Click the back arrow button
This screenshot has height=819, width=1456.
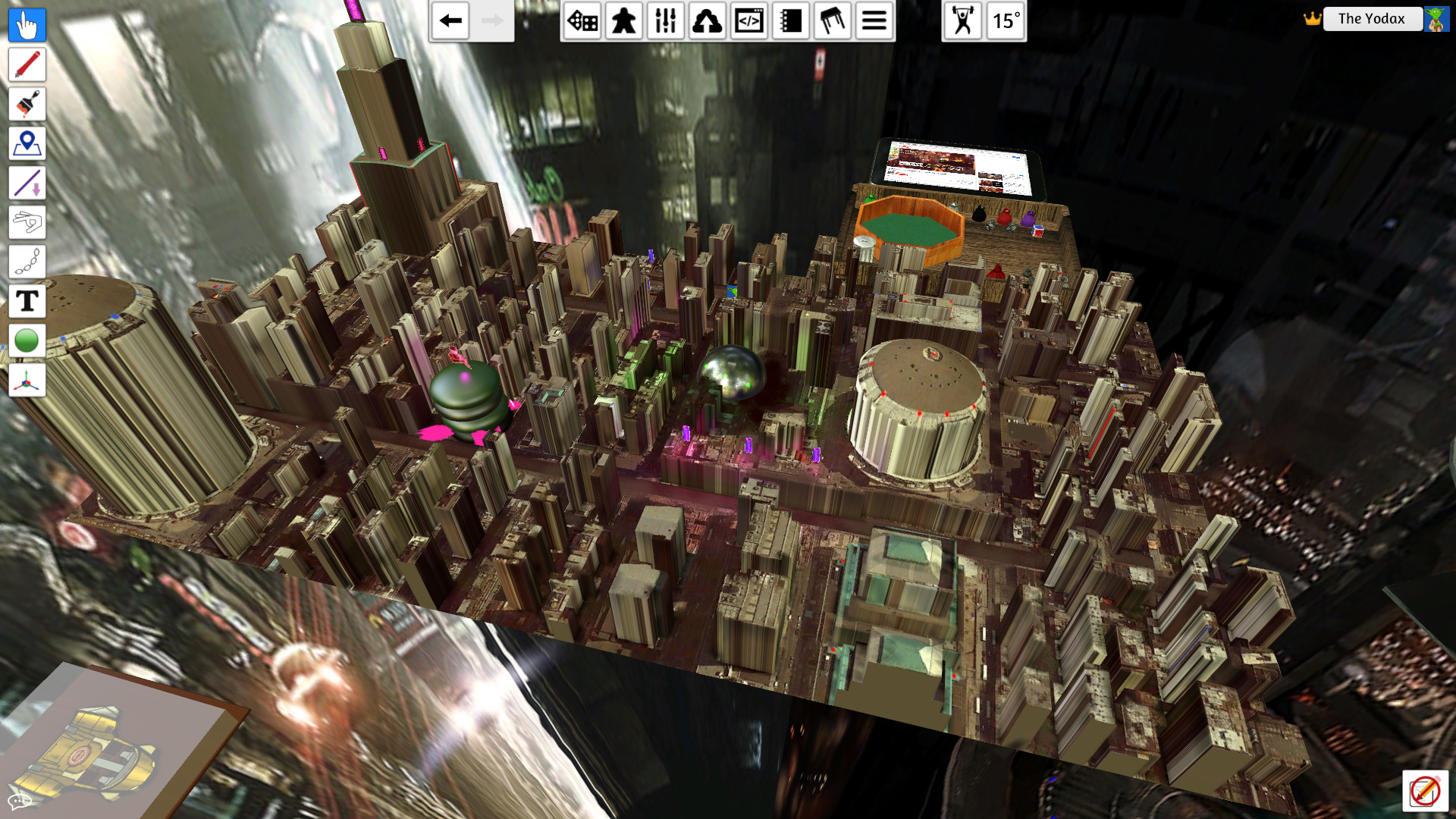[x=450, y=20]
